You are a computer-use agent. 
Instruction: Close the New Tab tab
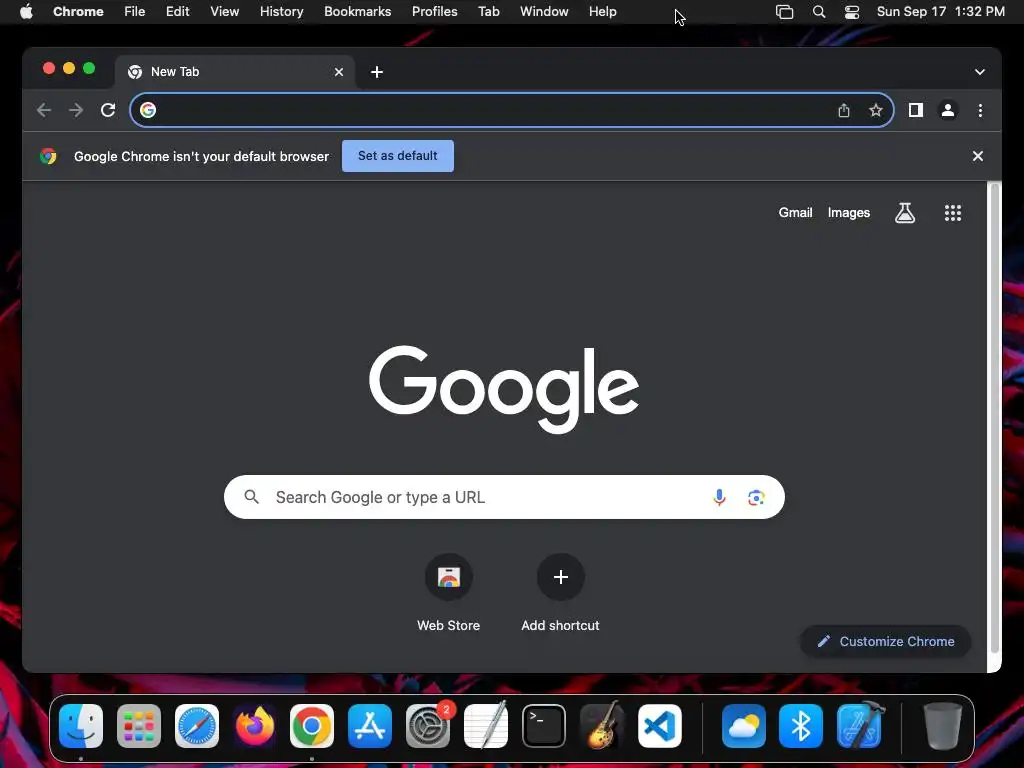338,72
